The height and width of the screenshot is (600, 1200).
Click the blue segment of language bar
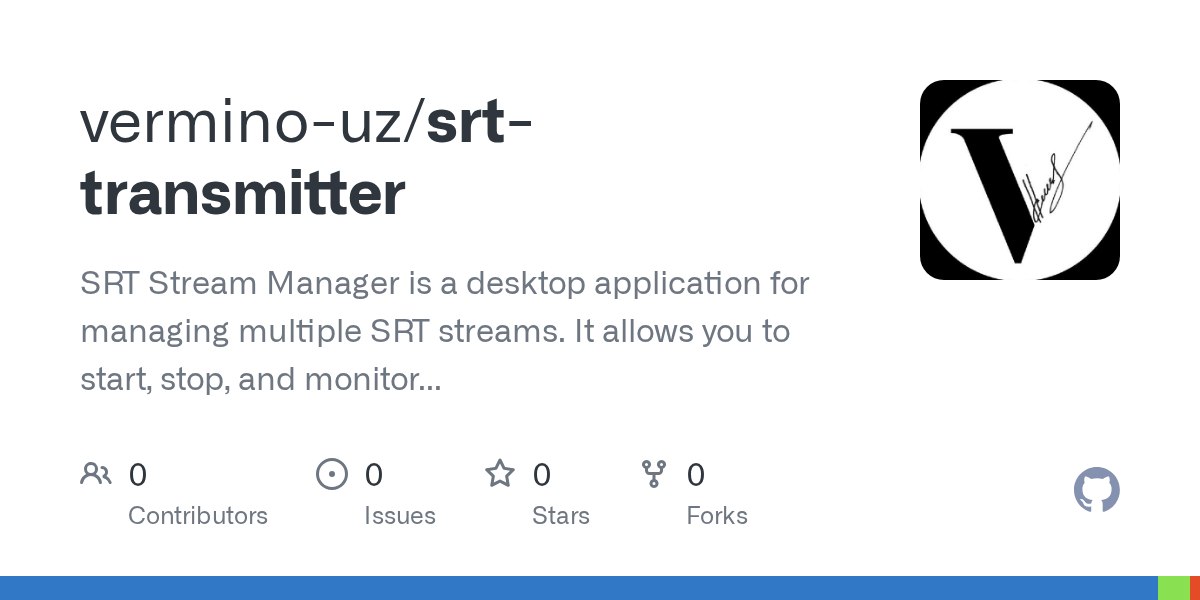578,588
